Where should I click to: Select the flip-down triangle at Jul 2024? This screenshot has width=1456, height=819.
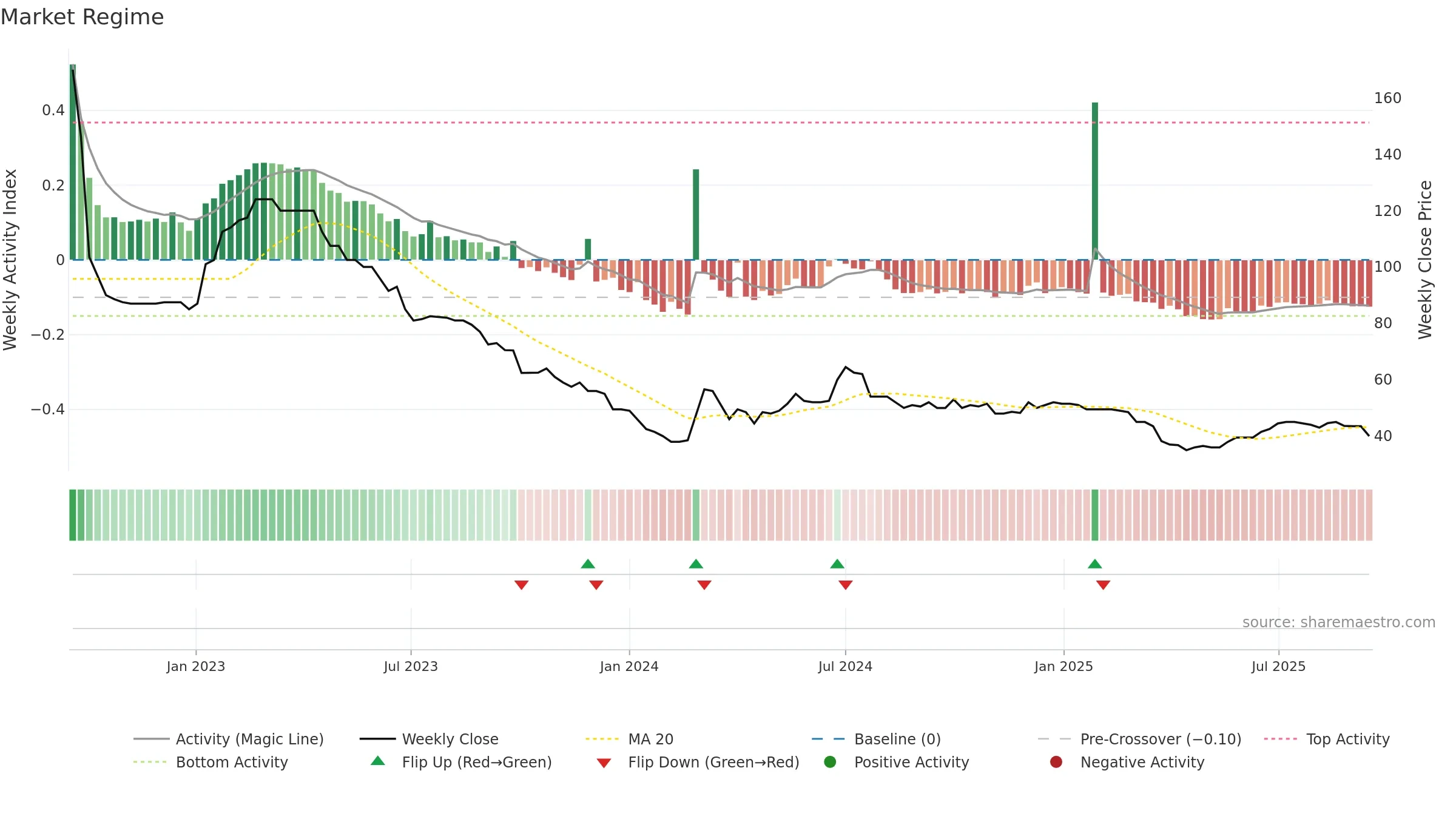846,585
